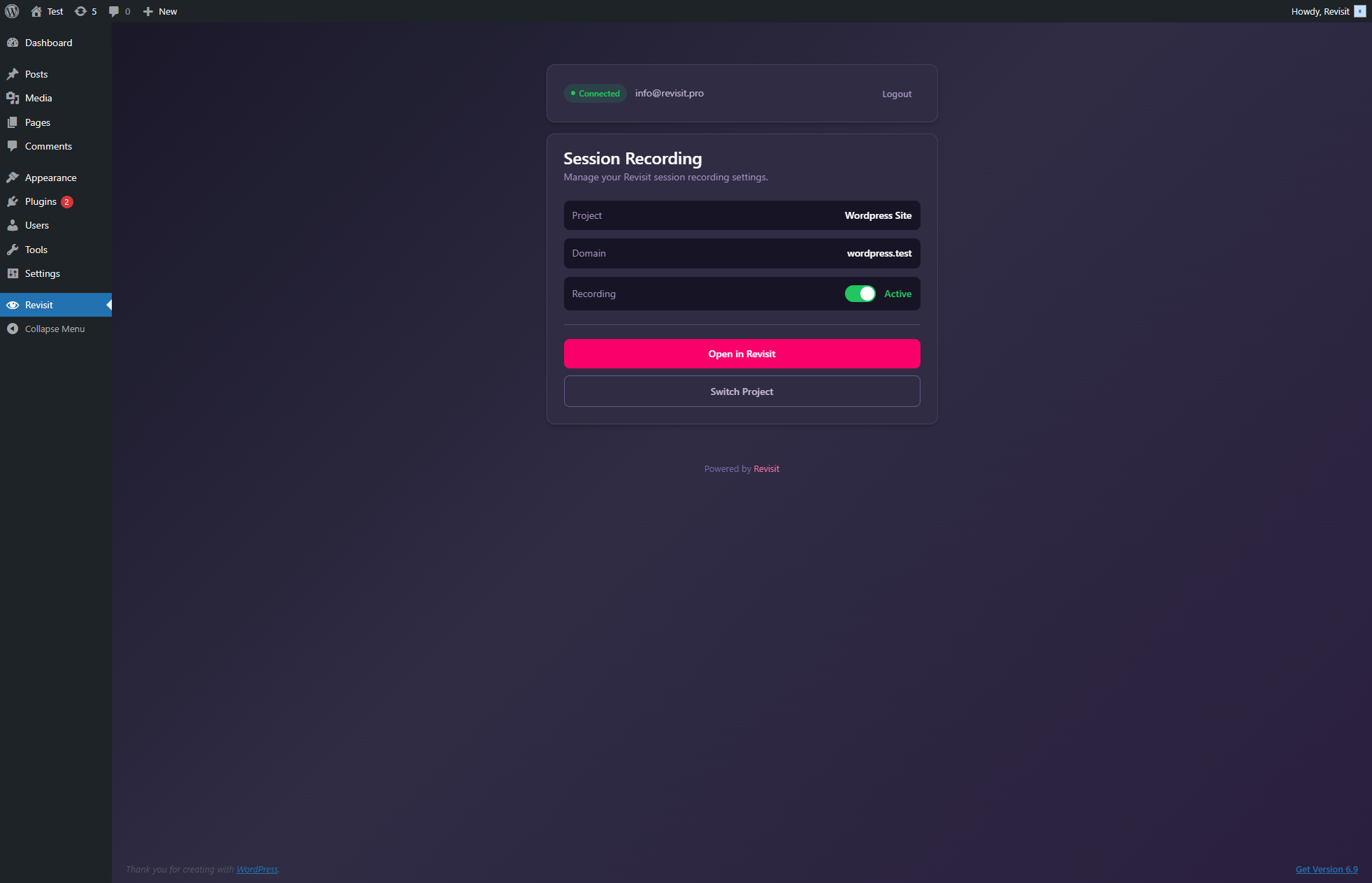Select the Posts pushpin icon
Viewport: 1372px width, 883px height.
(13, 73)
